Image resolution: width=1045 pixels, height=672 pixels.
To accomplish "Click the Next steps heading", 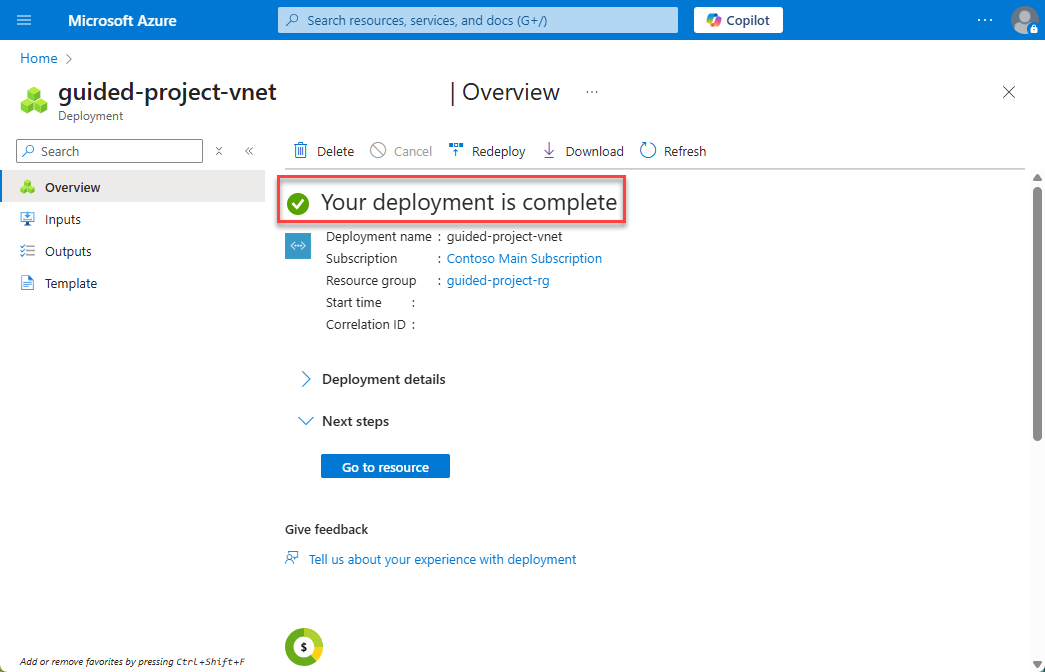I will tap(355, 421).
